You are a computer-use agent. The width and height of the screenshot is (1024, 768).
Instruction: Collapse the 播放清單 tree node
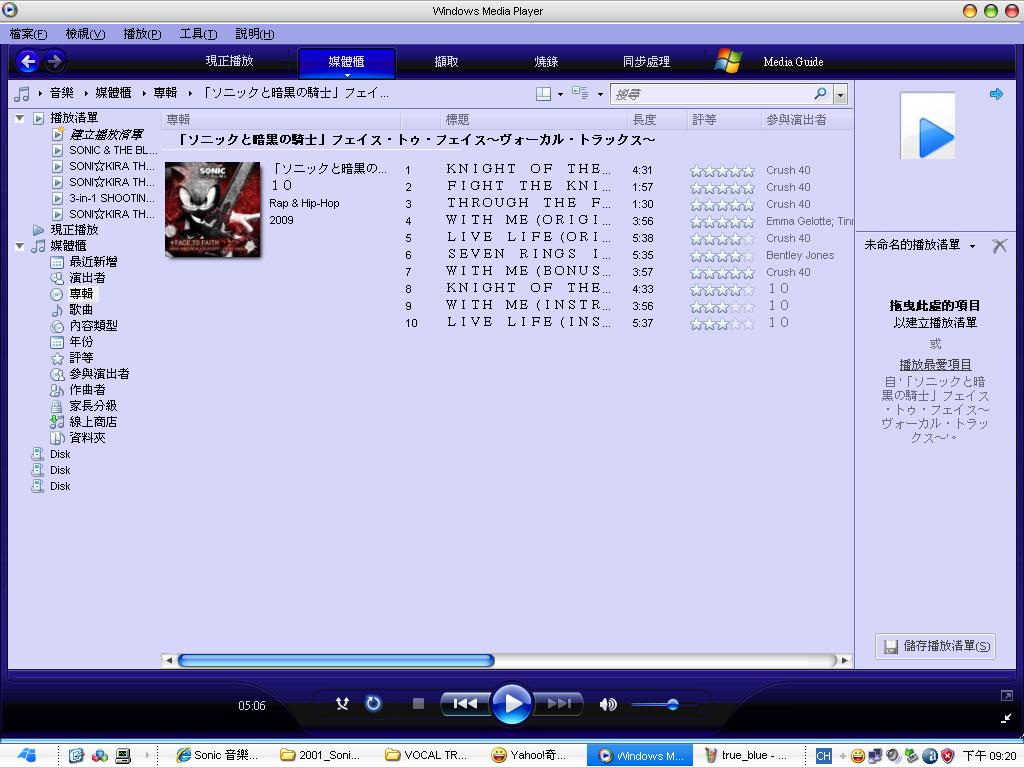click(x=20, y=118)
